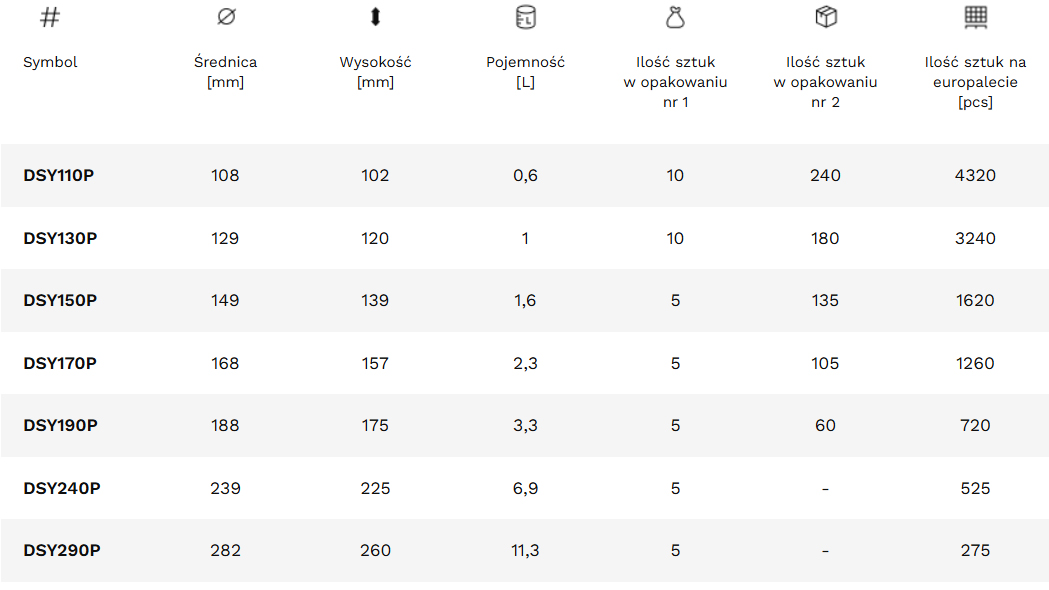Click the height arrow icon above Wysokość
This screenshot has width=1049, height=590.
coord(375,17)
